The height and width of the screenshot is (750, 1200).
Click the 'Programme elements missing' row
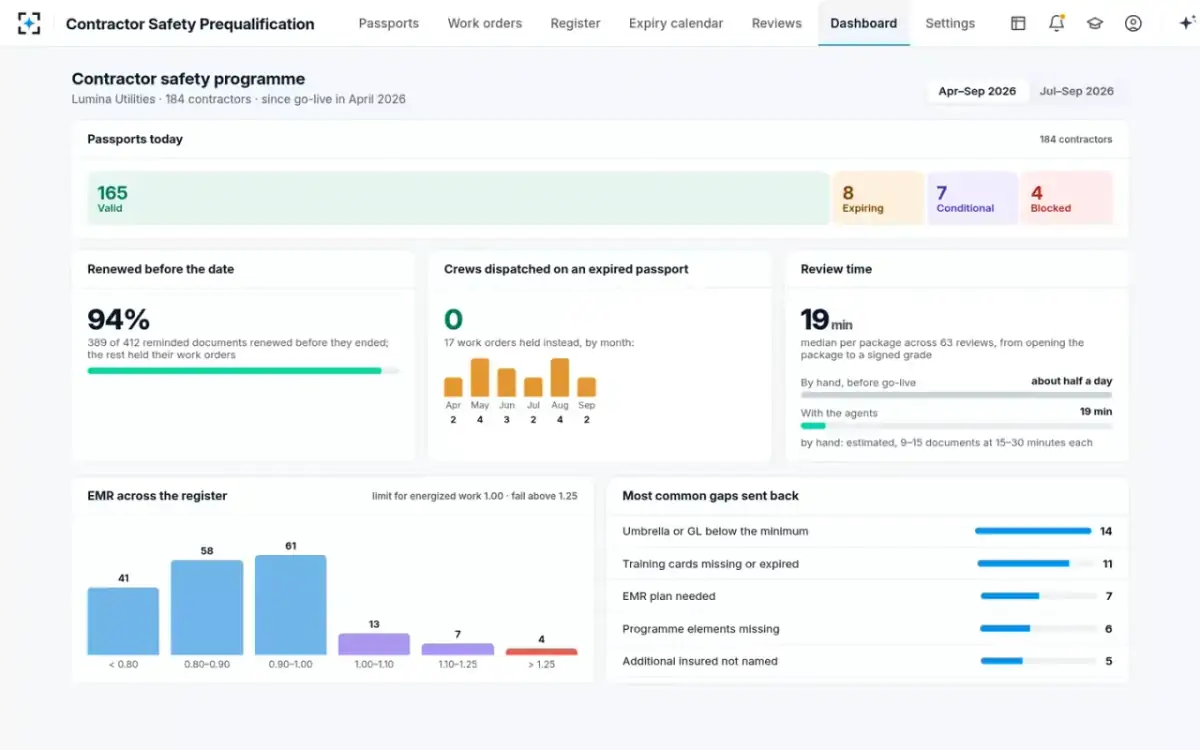[x=868, y=629]
